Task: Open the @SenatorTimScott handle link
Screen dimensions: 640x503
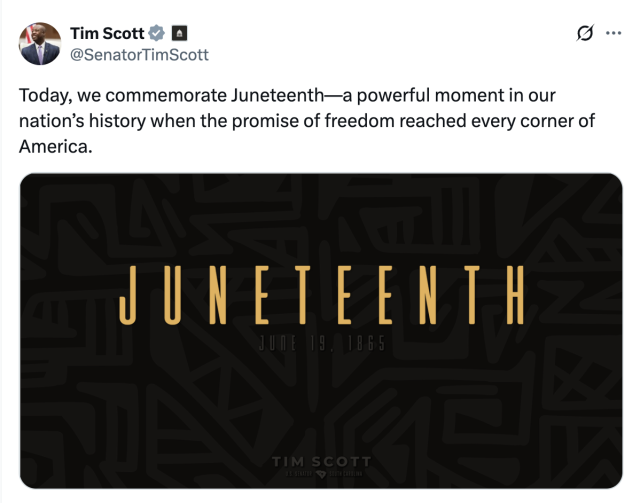Action: click(139, 55)
